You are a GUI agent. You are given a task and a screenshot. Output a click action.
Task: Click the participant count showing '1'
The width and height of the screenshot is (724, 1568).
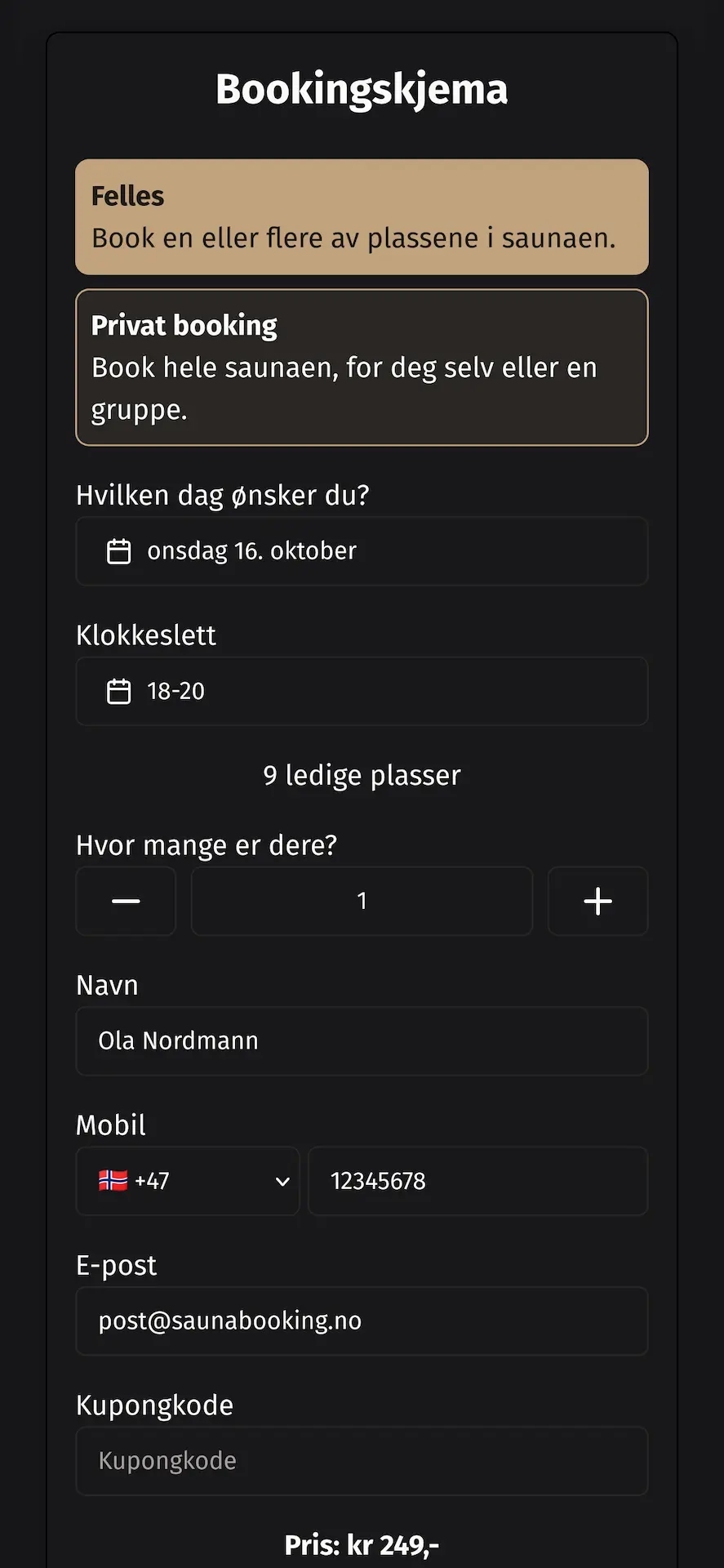click(x=362, y=901)
